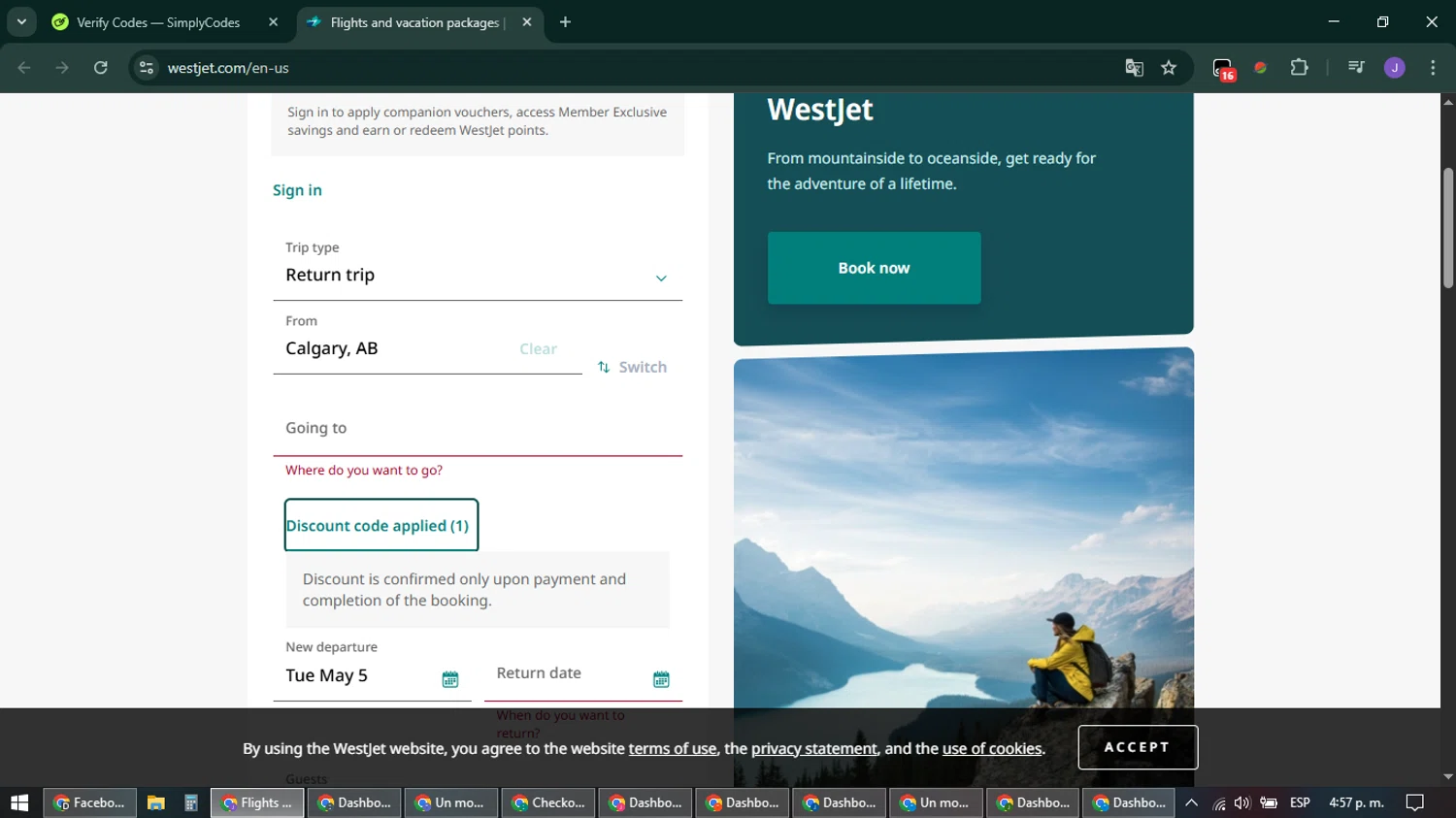
Task: Expand the Discount code applied section
Action: pos(381,525)
